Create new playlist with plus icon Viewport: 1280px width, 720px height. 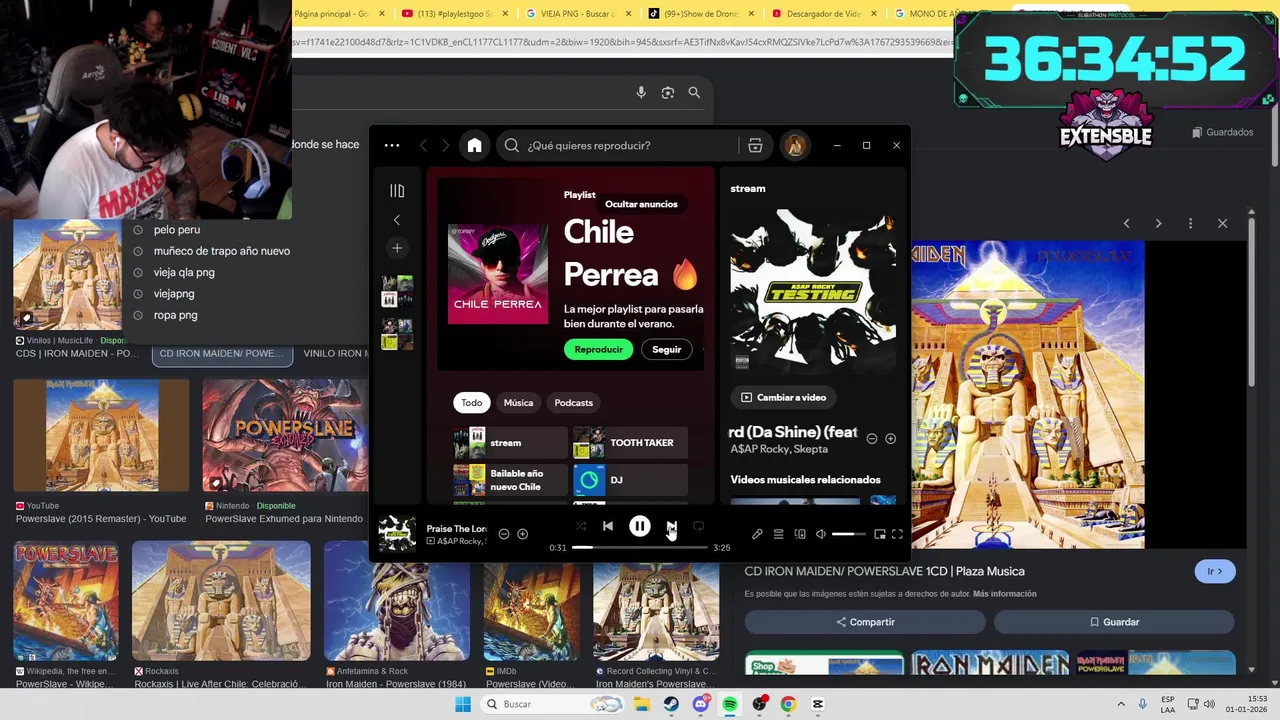397,248
